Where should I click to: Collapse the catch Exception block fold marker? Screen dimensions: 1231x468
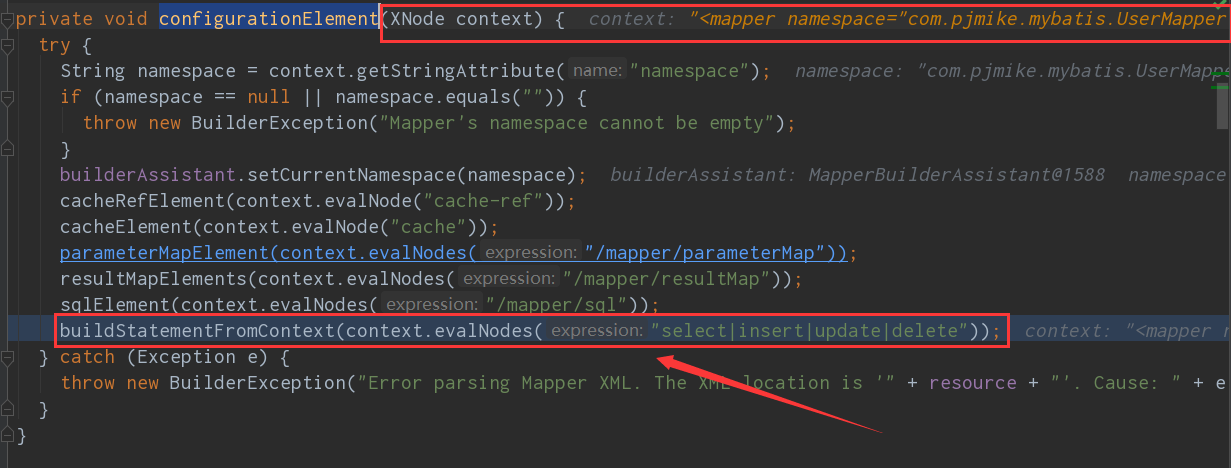[x=7, y=357]
